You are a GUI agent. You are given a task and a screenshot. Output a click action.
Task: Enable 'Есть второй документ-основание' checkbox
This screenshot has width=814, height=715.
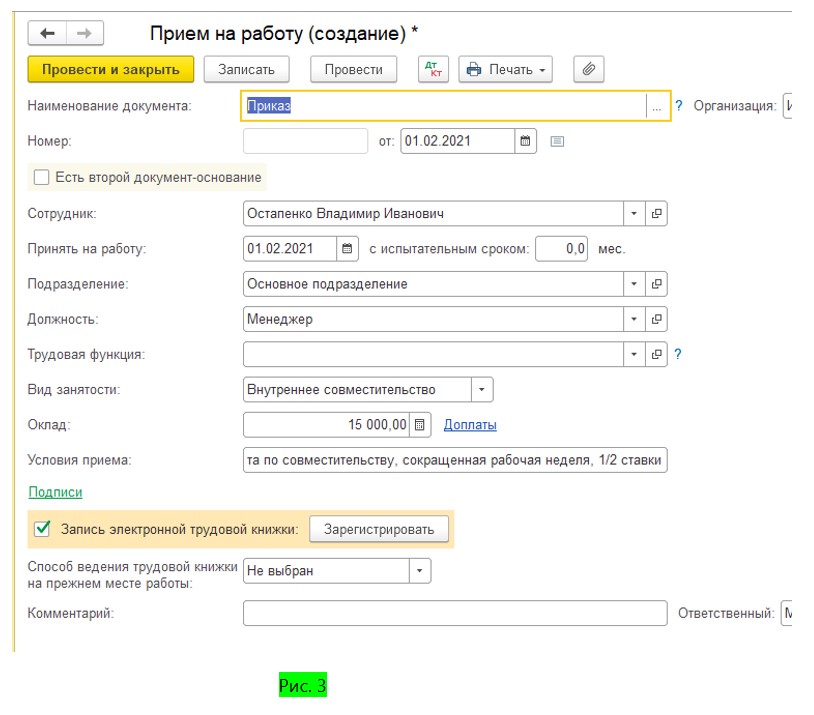(42, 177)
